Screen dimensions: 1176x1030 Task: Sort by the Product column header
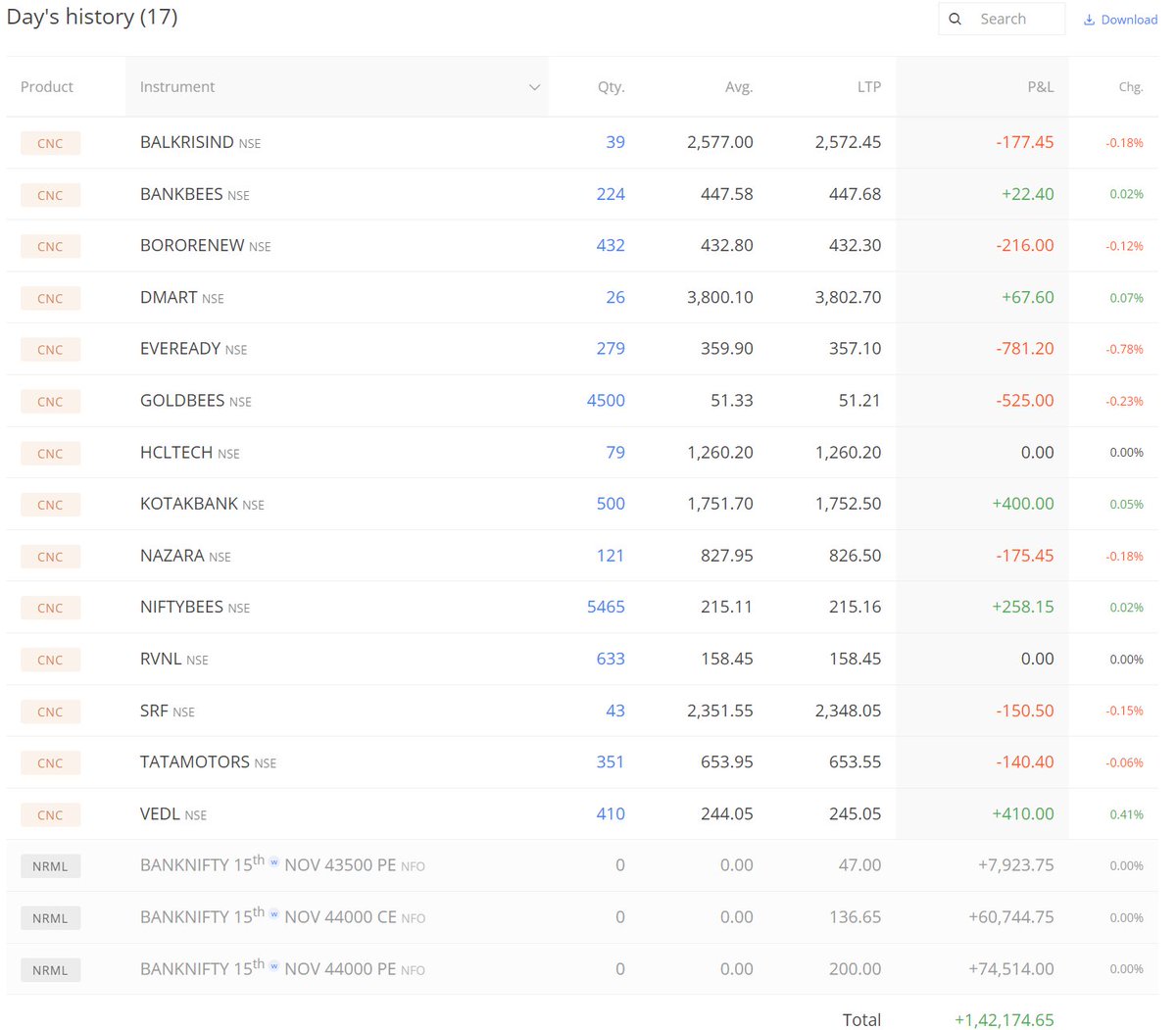coord(47,87)
